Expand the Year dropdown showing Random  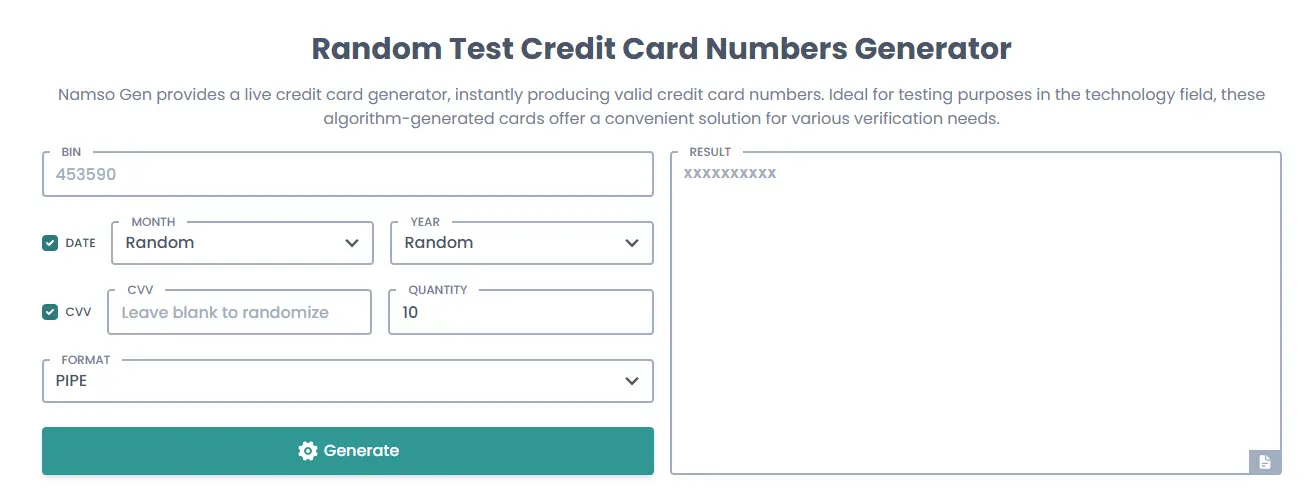click(x=510, y=243)
